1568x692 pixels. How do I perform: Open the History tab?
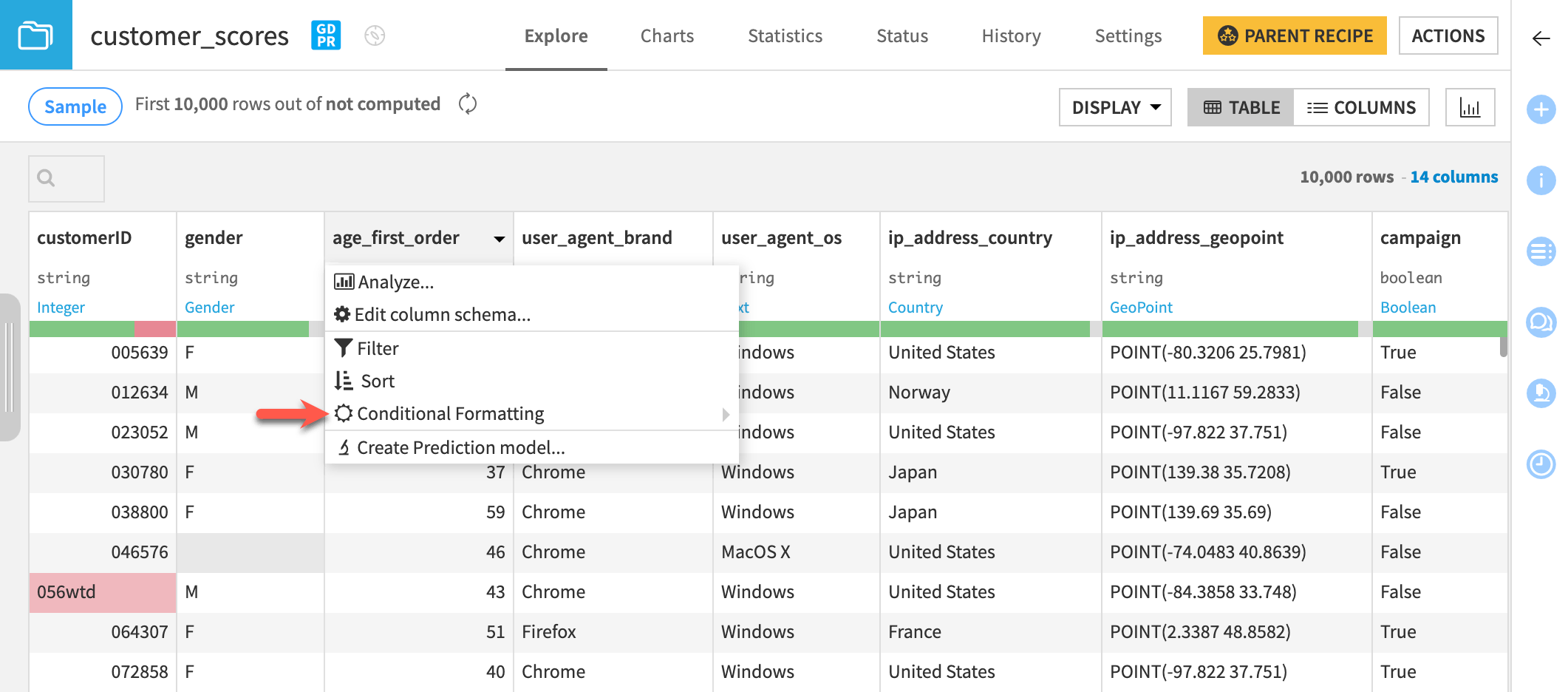click(x=1011, y=35)
